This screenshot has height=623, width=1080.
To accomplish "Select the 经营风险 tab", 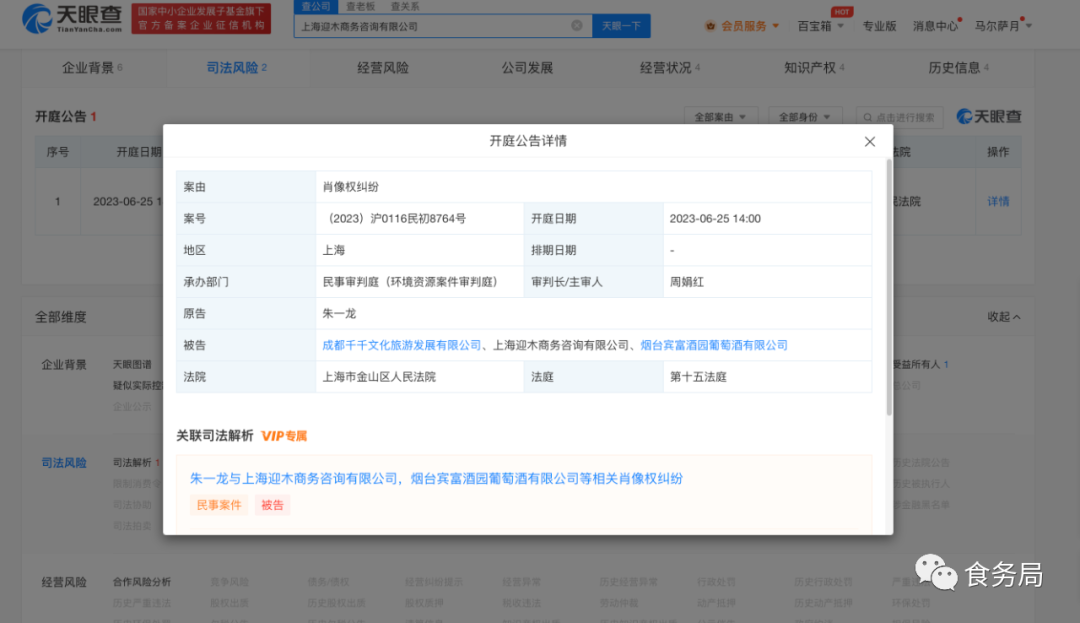I will point(383,67).
